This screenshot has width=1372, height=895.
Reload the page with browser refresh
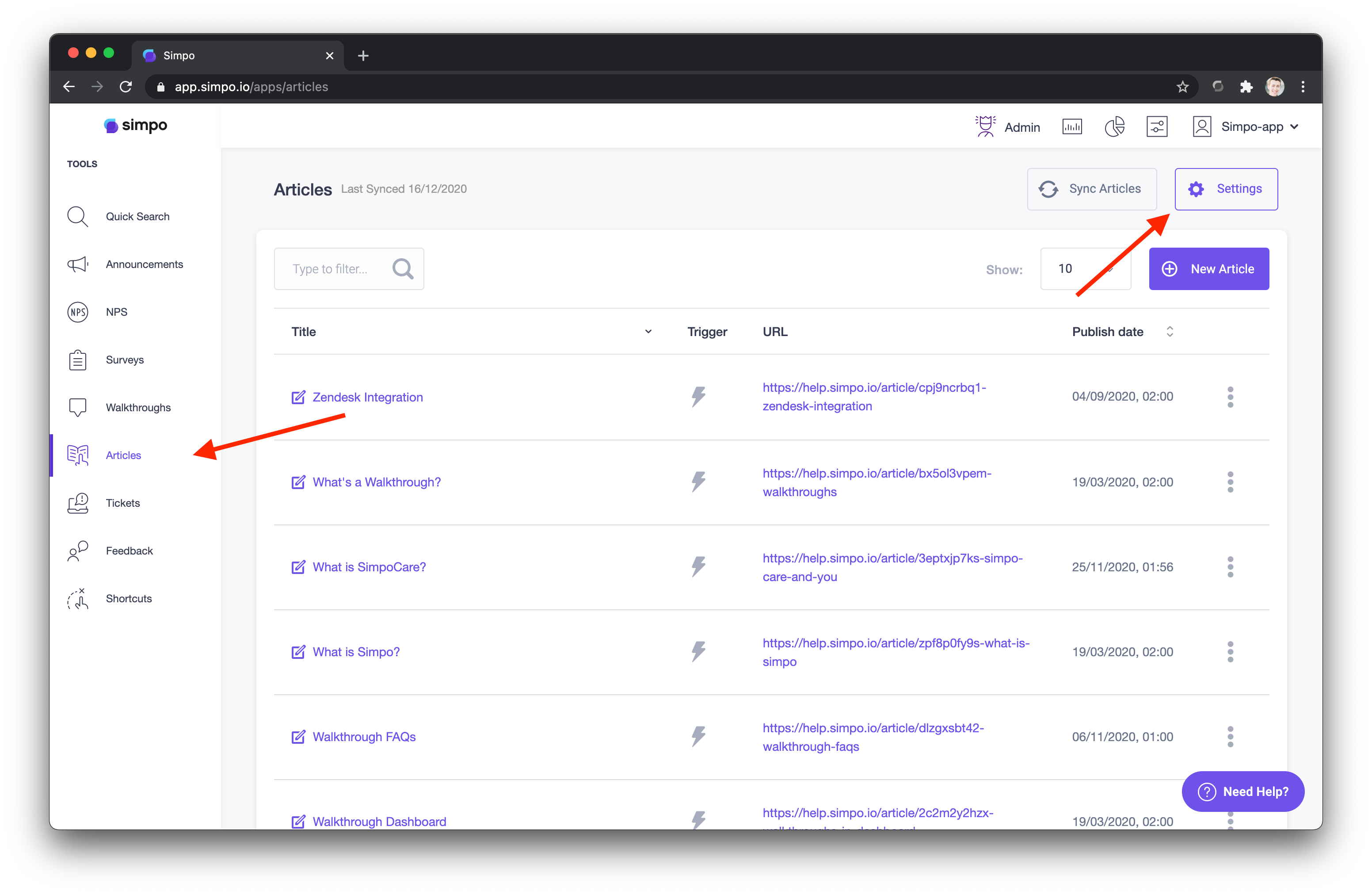pyautogui.click(x=126, y=87)
